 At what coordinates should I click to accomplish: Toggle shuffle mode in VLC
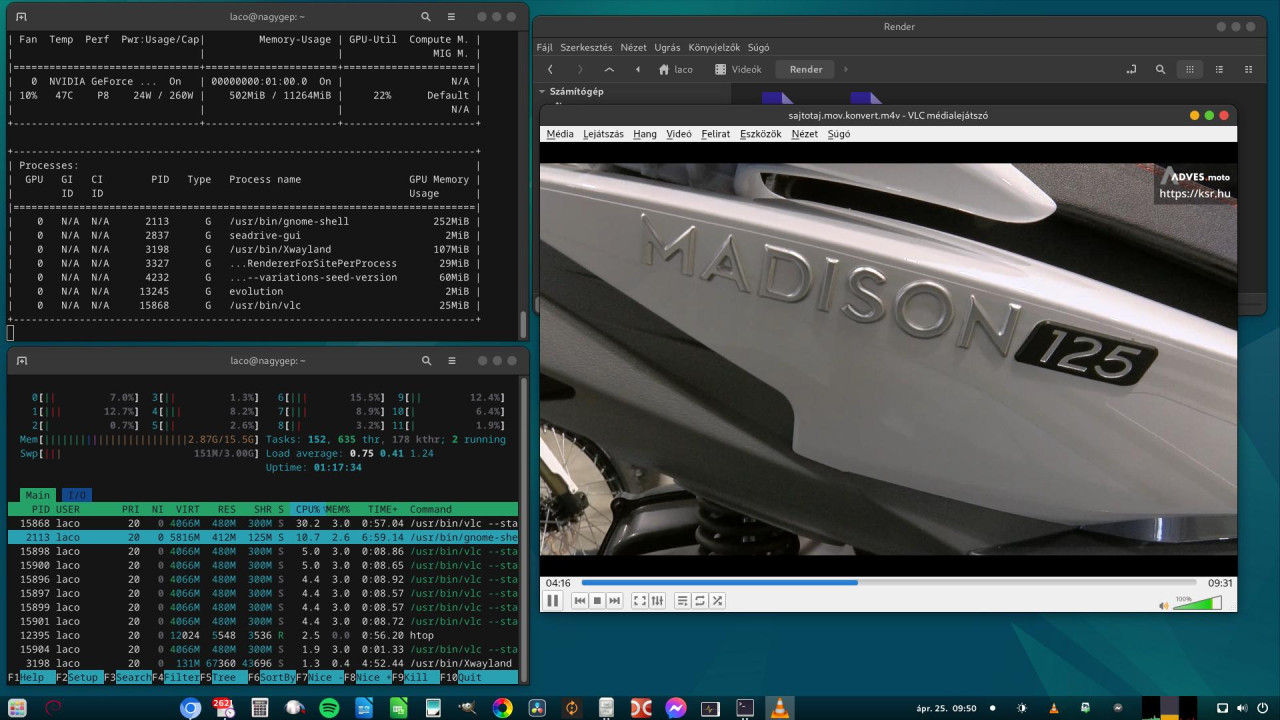tap(718, 600)
